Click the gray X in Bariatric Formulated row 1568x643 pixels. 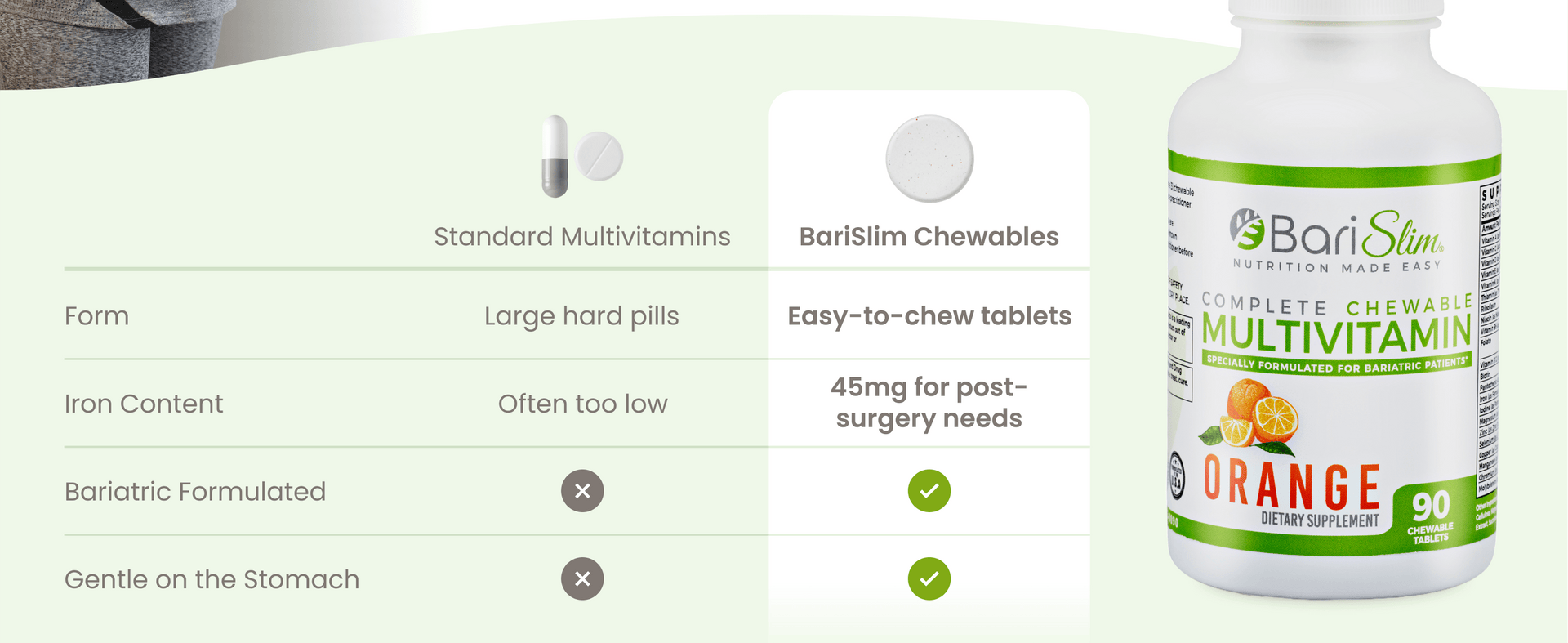[582, 491]
